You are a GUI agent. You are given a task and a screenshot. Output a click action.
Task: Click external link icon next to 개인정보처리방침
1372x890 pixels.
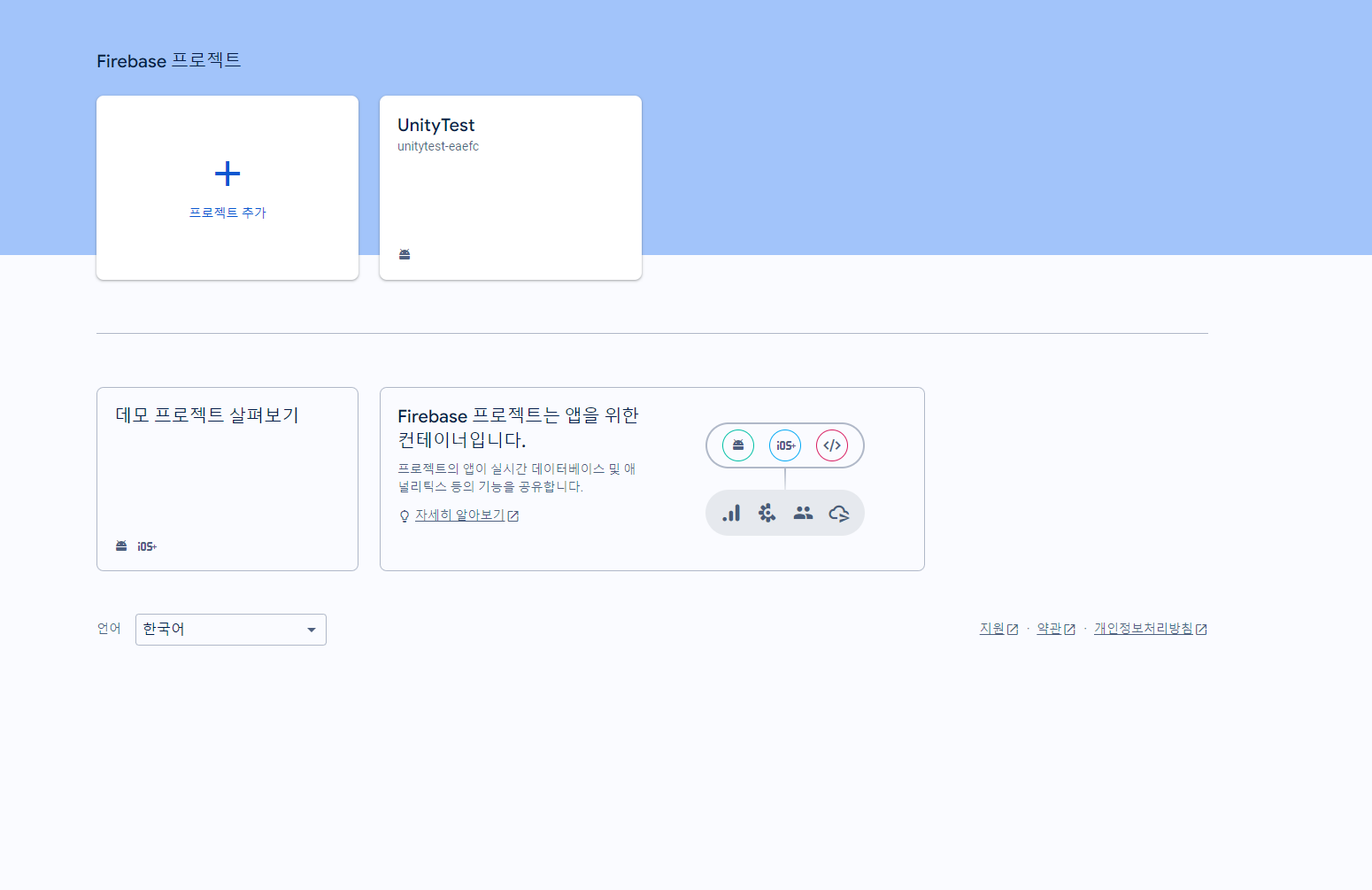point(1201,629)
